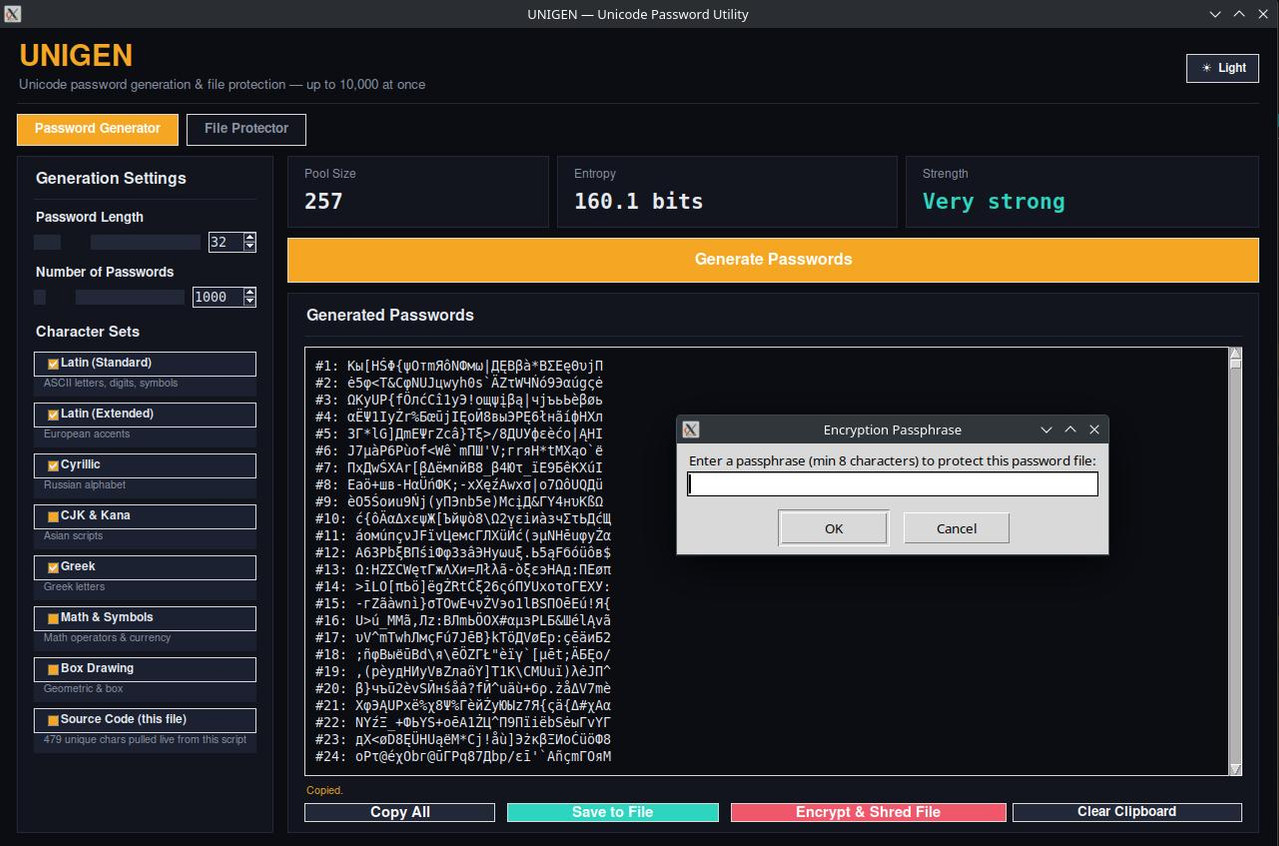Click password row #1 in the list
This screenshot has height=846, width=1279.
click(x=459, y=366)
